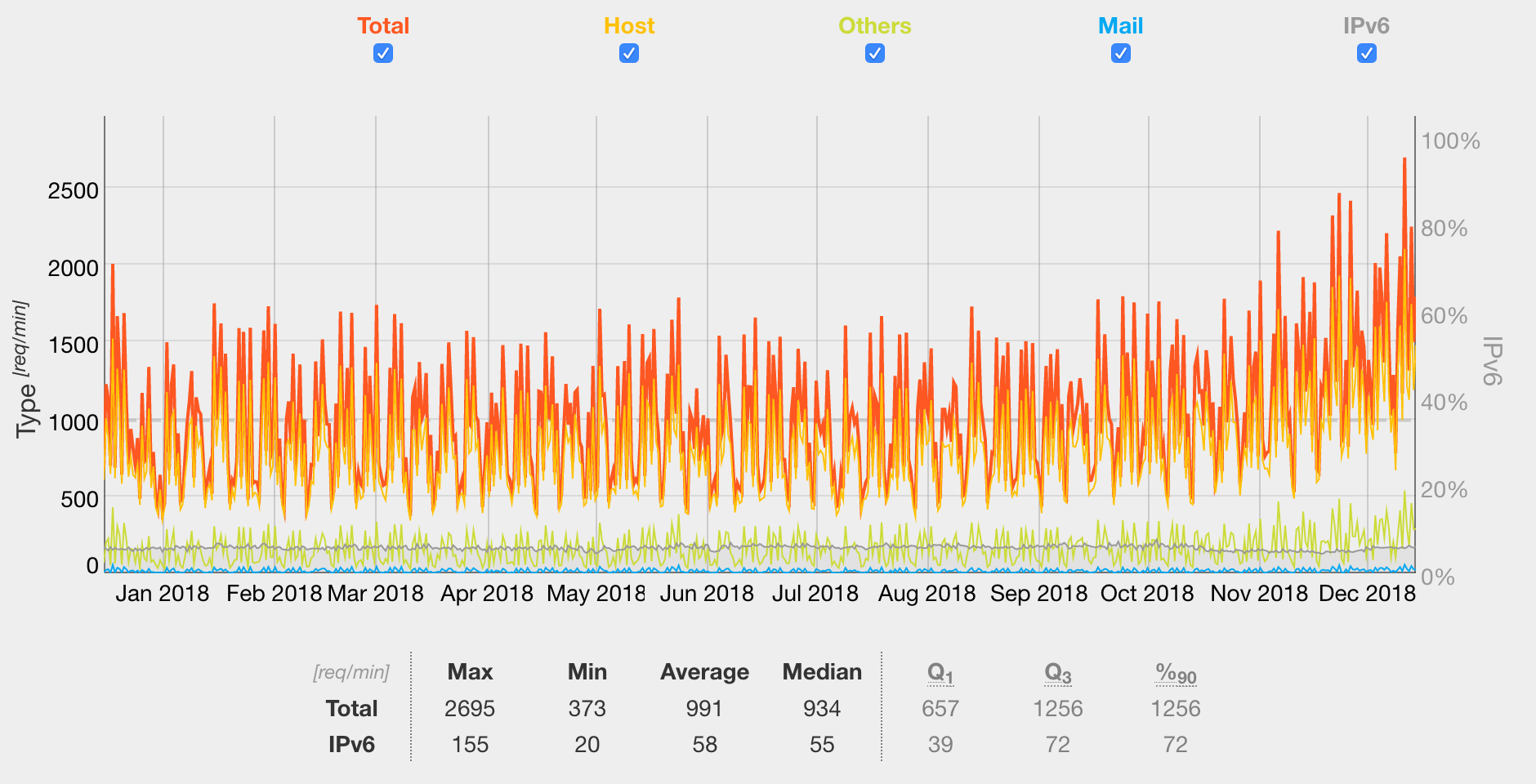Click the Jun 2018 axis label
1536x784 pixels.
click(x=707, y=593)
